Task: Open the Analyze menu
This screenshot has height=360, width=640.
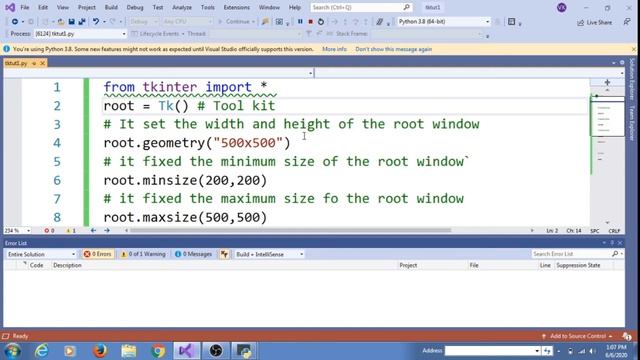Action: tap(182, 7)
